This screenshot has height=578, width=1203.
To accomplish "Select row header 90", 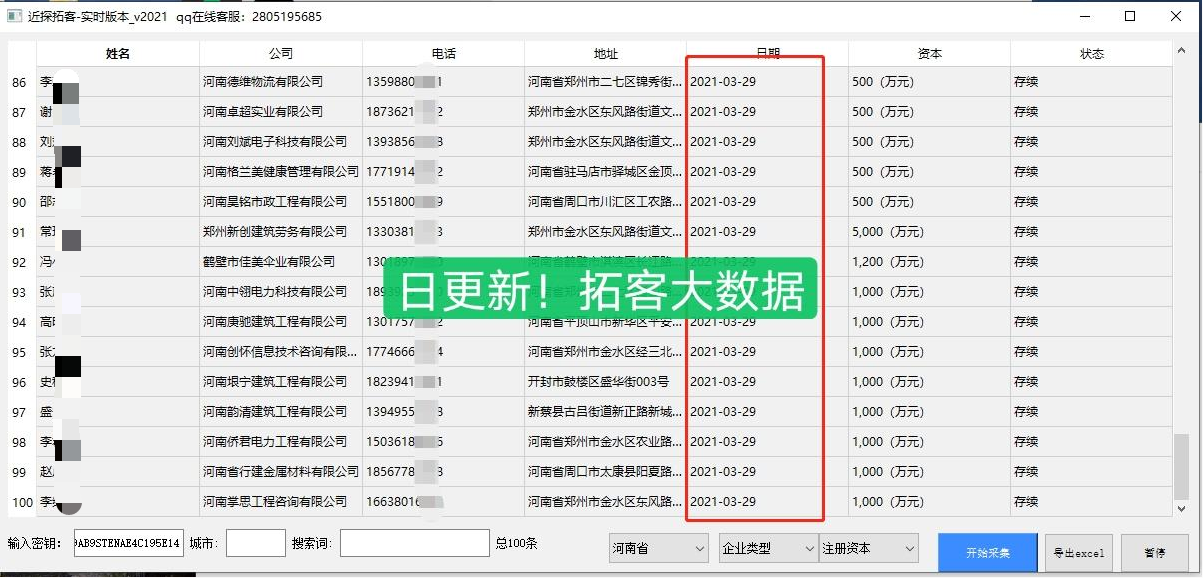I will tap(23, 202).
